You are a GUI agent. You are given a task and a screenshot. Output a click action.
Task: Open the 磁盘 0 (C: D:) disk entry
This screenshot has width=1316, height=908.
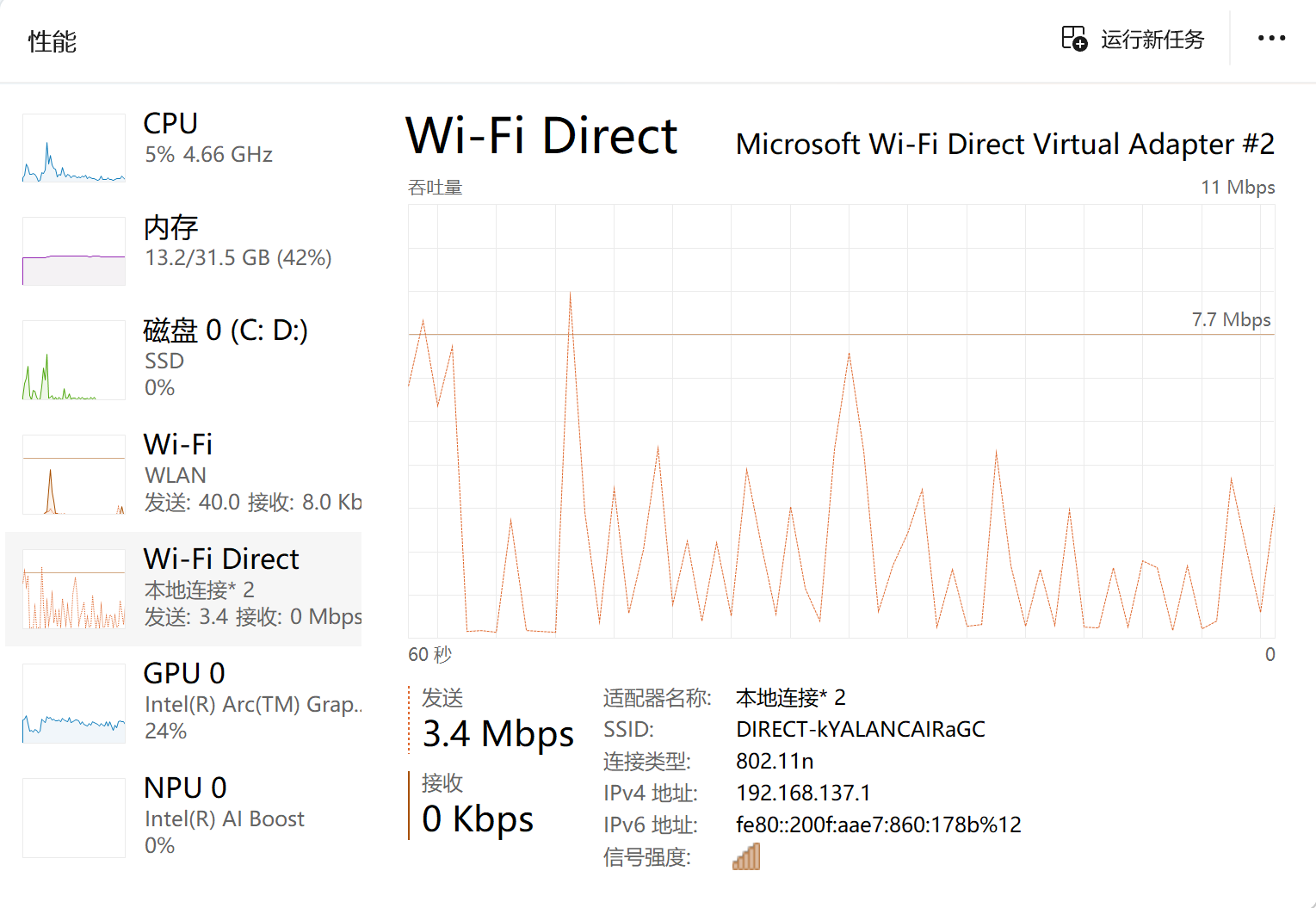click(183, 359)
